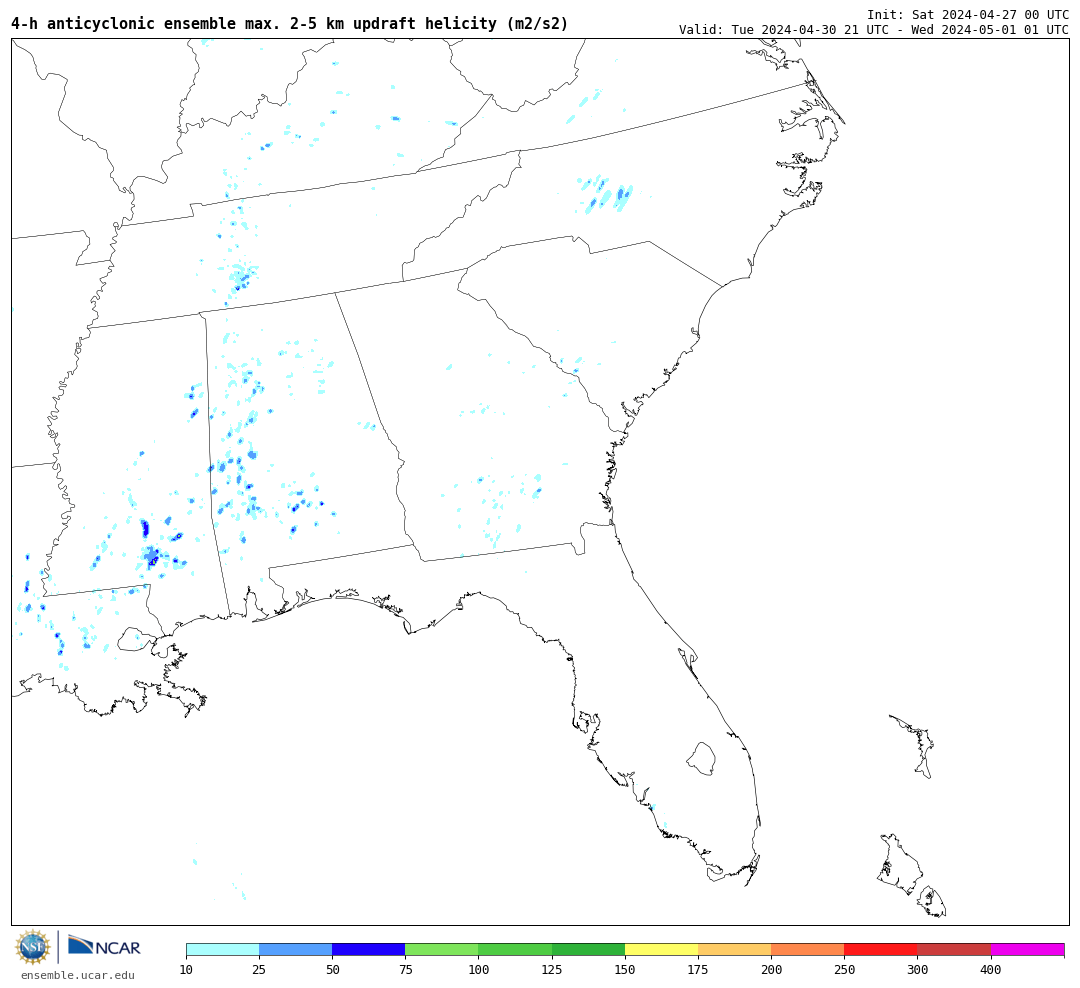Click the colorbar label 300
This screenshot has width=1080, height=988.
tap(917, 970)
